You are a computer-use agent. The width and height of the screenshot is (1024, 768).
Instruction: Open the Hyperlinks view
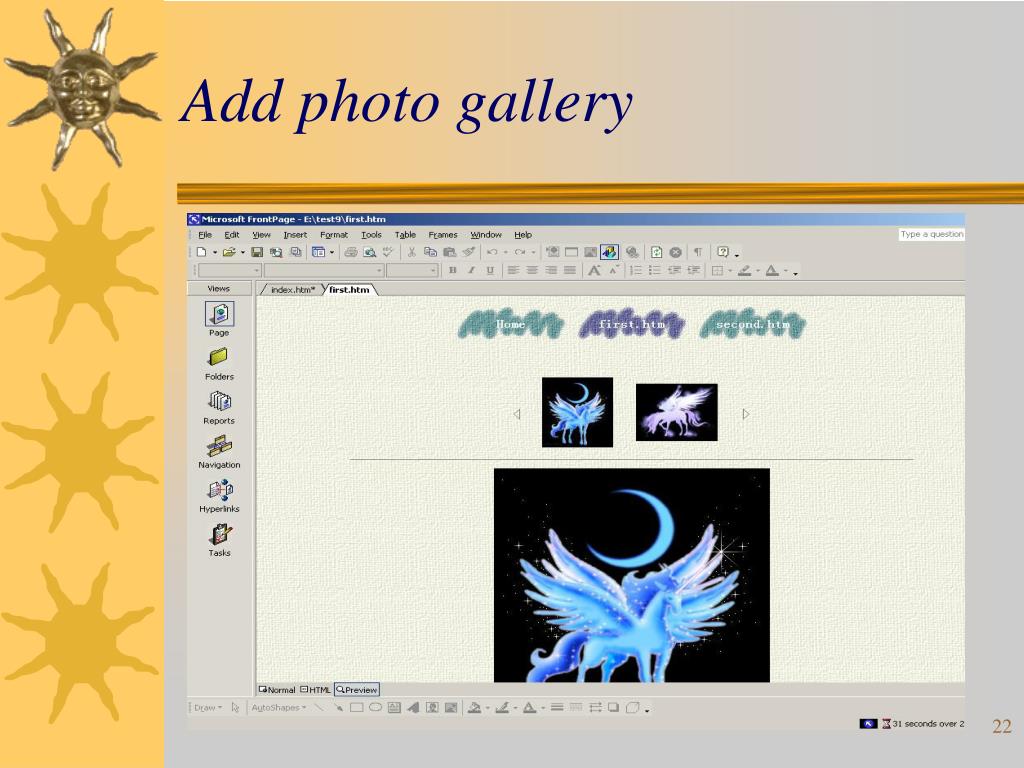[x=219, y=496]
